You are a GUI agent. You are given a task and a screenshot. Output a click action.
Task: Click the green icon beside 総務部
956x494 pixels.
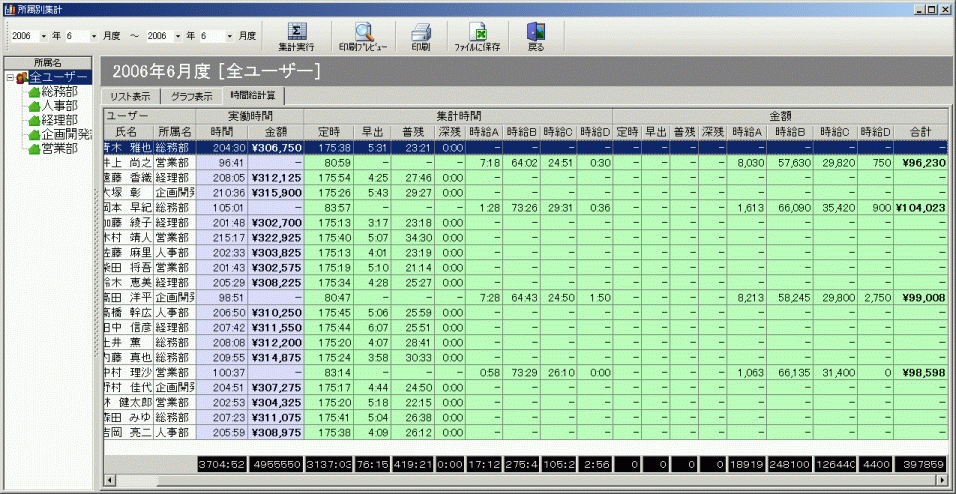pos(34,92)
